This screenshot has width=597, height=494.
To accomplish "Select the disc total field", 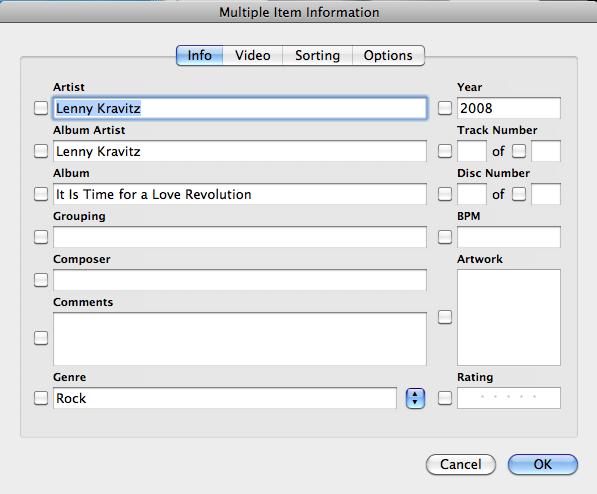I will point(546,194).
